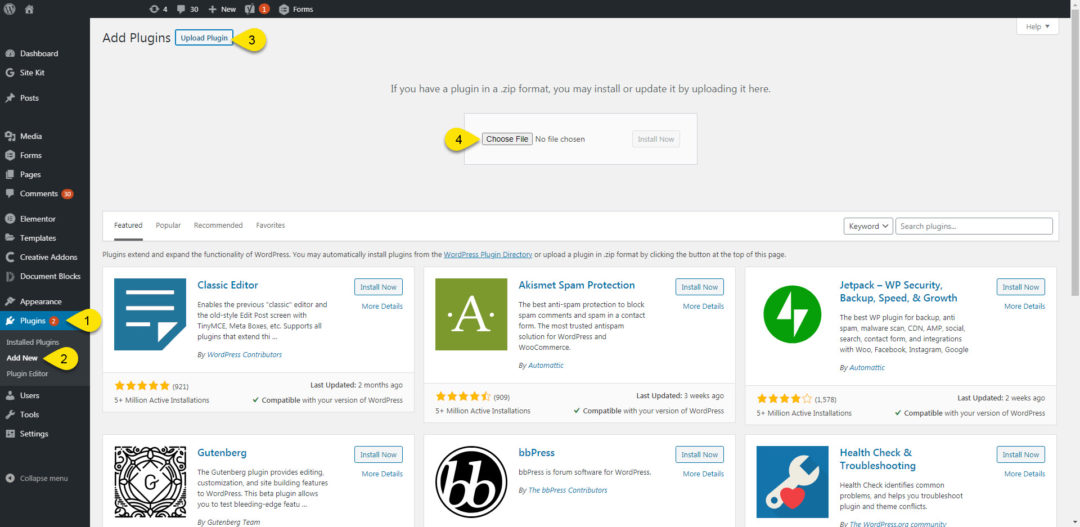Screen dimensions: 1080x527
Task: Click the WordPress logo in admin bar
Action: click(10, 9)
